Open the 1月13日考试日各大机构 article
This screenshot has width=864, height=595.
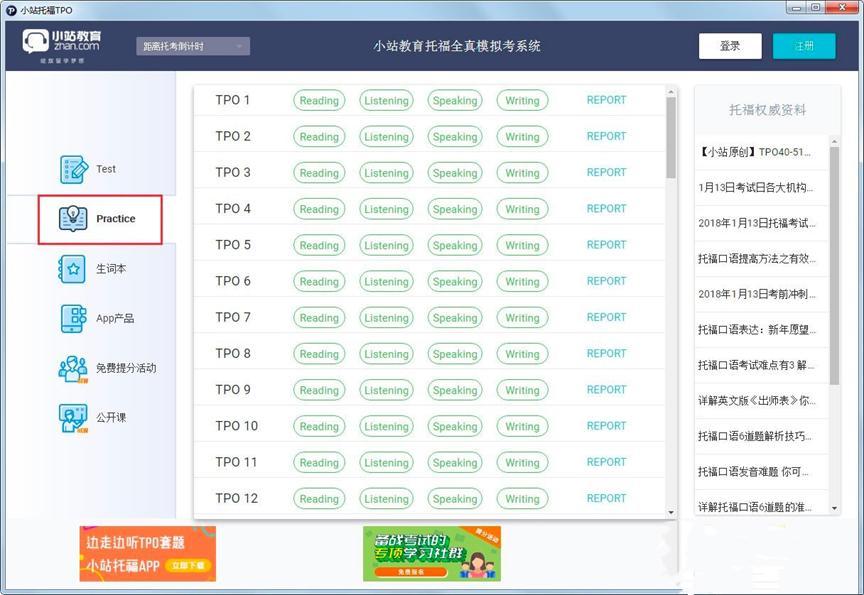click(755, 187)
